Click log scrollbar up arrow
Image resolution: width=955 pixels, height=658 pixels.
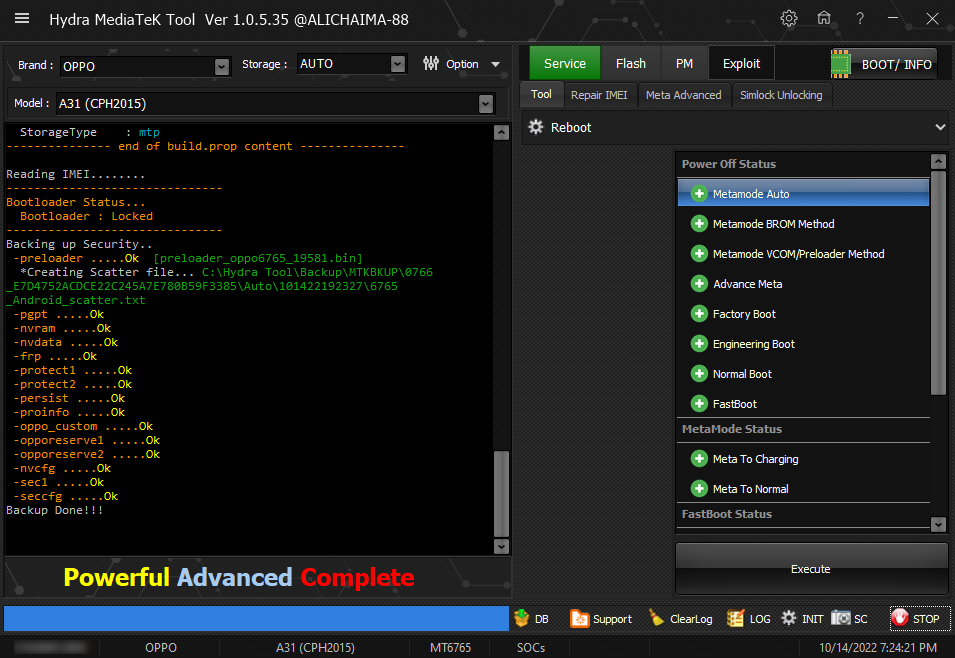tap(501, 132)
